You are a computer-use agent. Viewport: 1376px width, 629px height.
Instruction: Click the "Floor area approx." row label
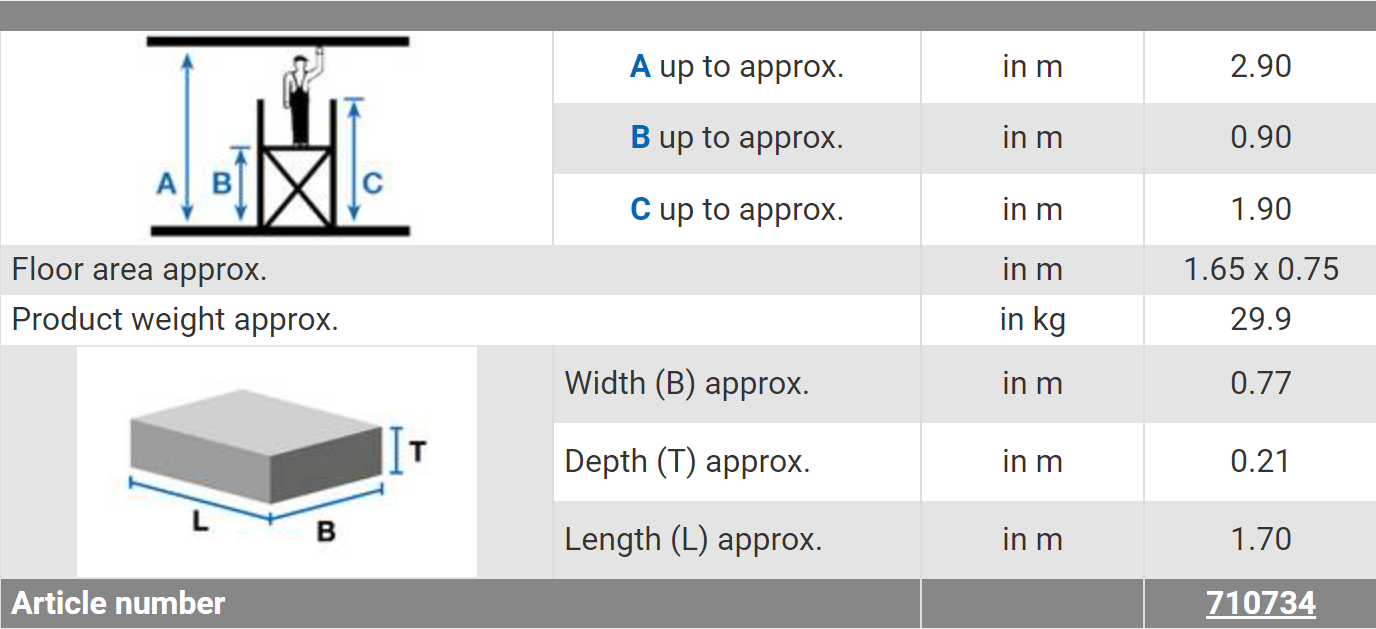pyautogui.click(x=139, y=270)
